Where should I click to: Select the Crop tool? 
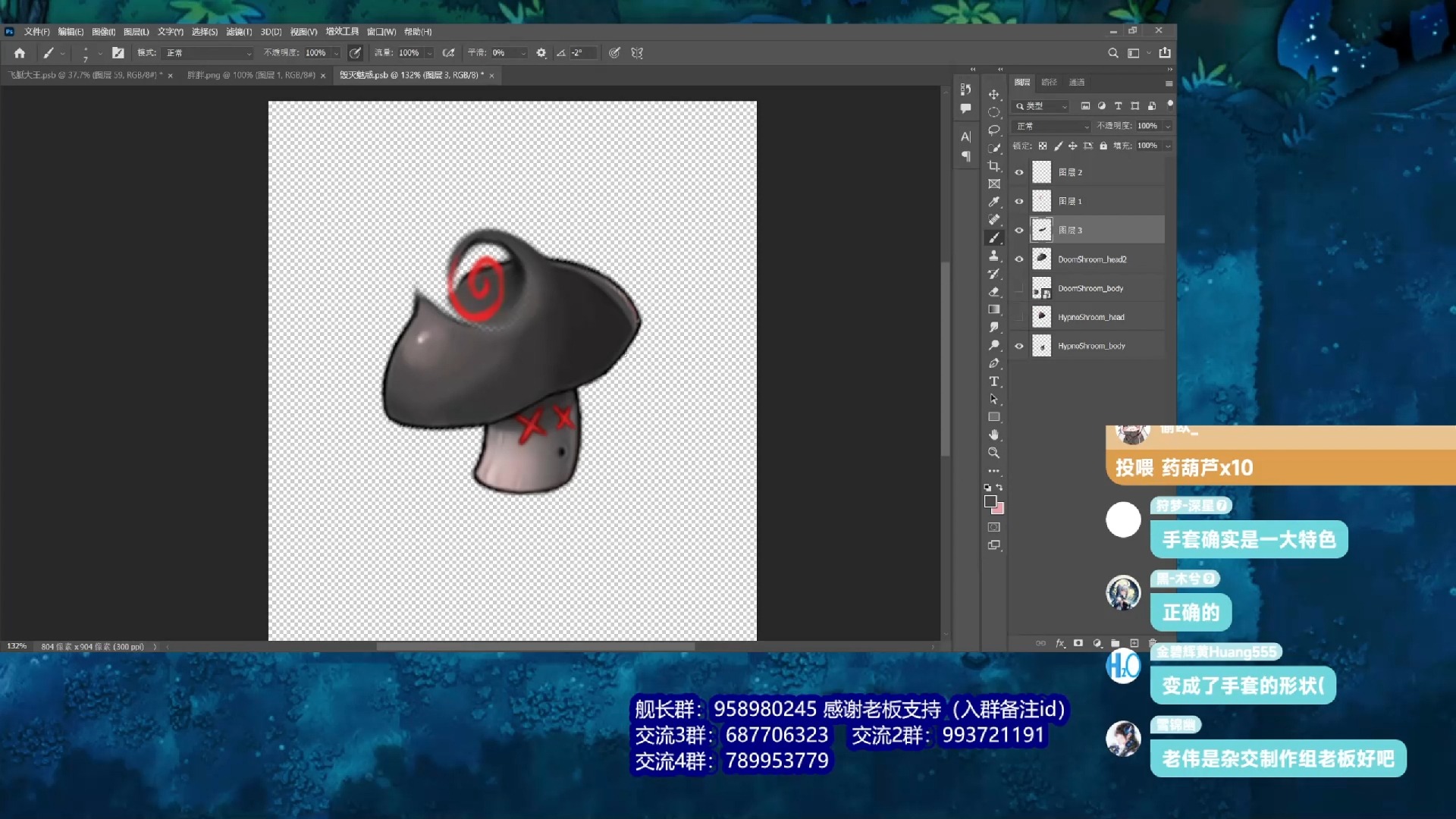coord(993,166)
